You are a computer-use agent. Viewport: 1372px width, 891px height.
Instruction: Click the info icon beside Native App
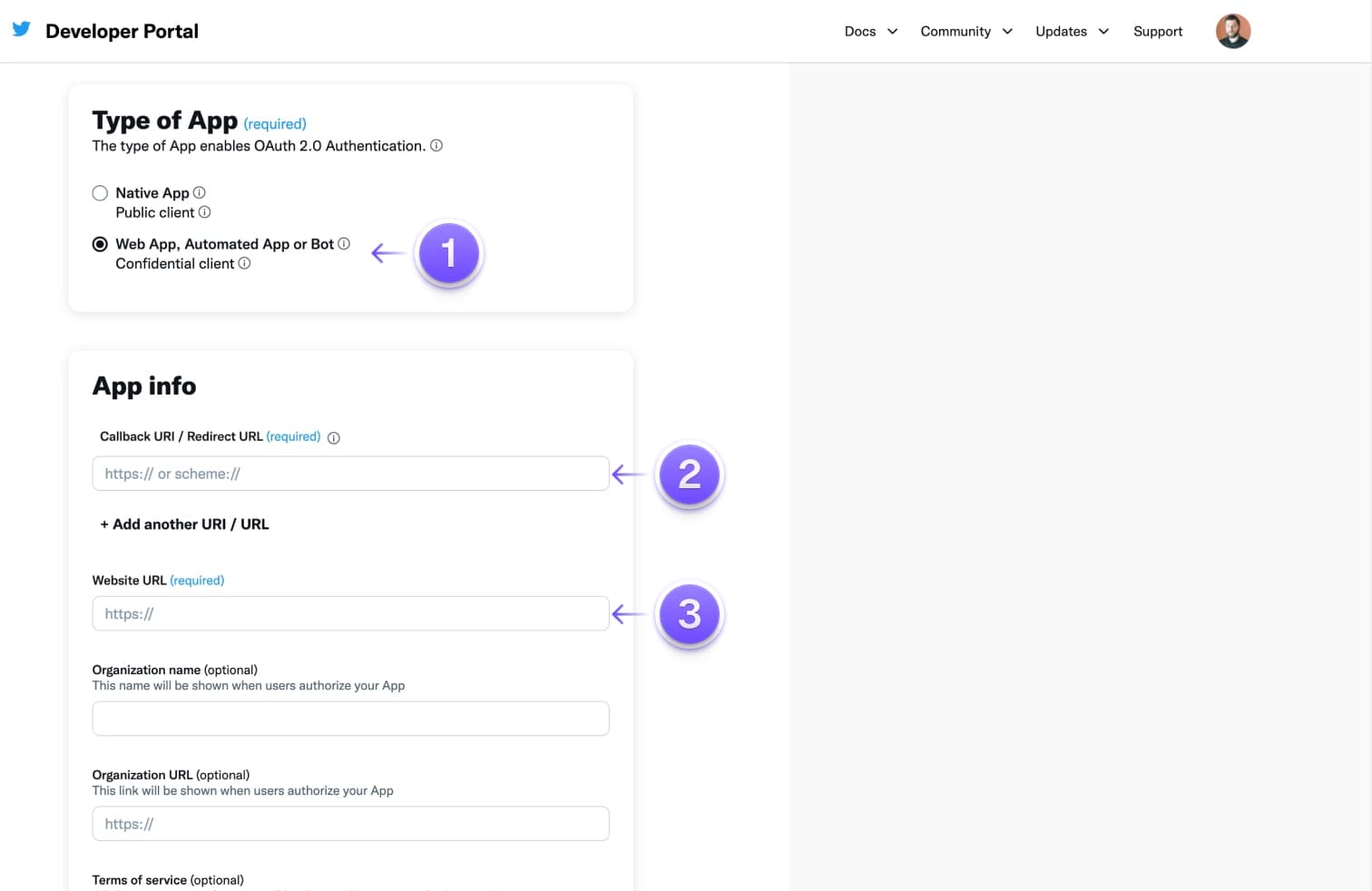point(199,192)
